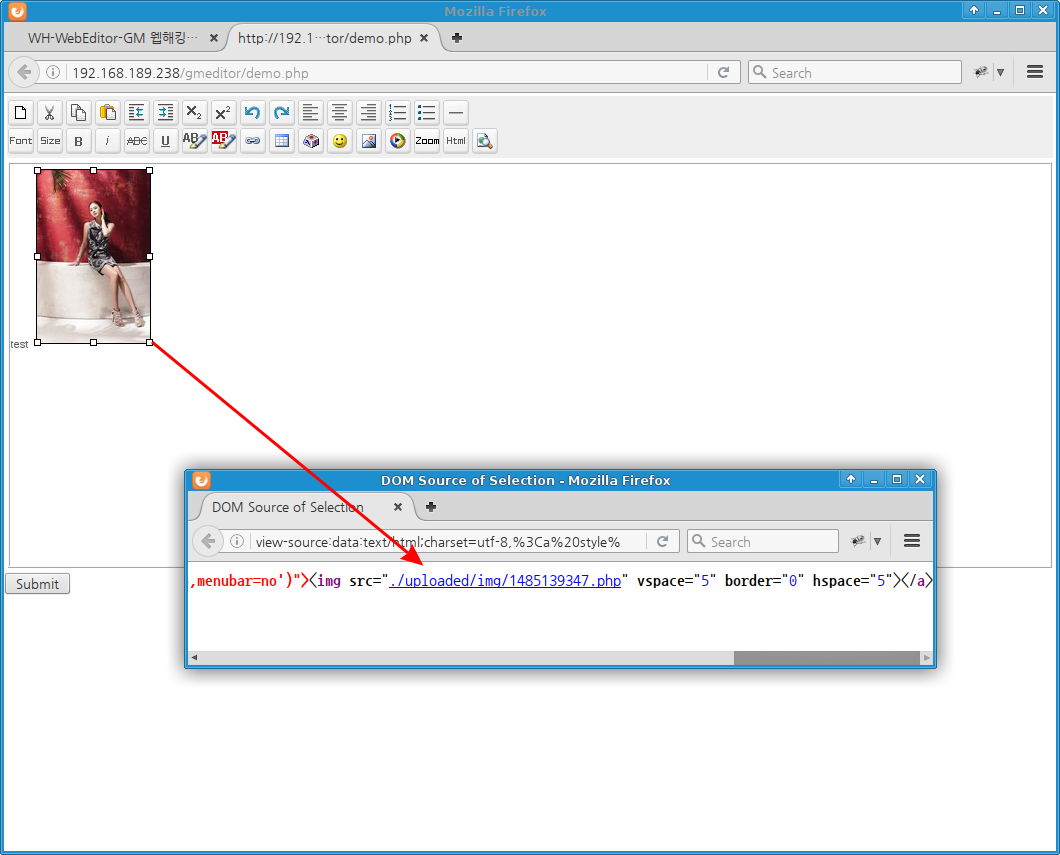The height and width of the screenshot is (855, 1060).
Task: Reload the demo.php page
Action: (x=723, y=72)
